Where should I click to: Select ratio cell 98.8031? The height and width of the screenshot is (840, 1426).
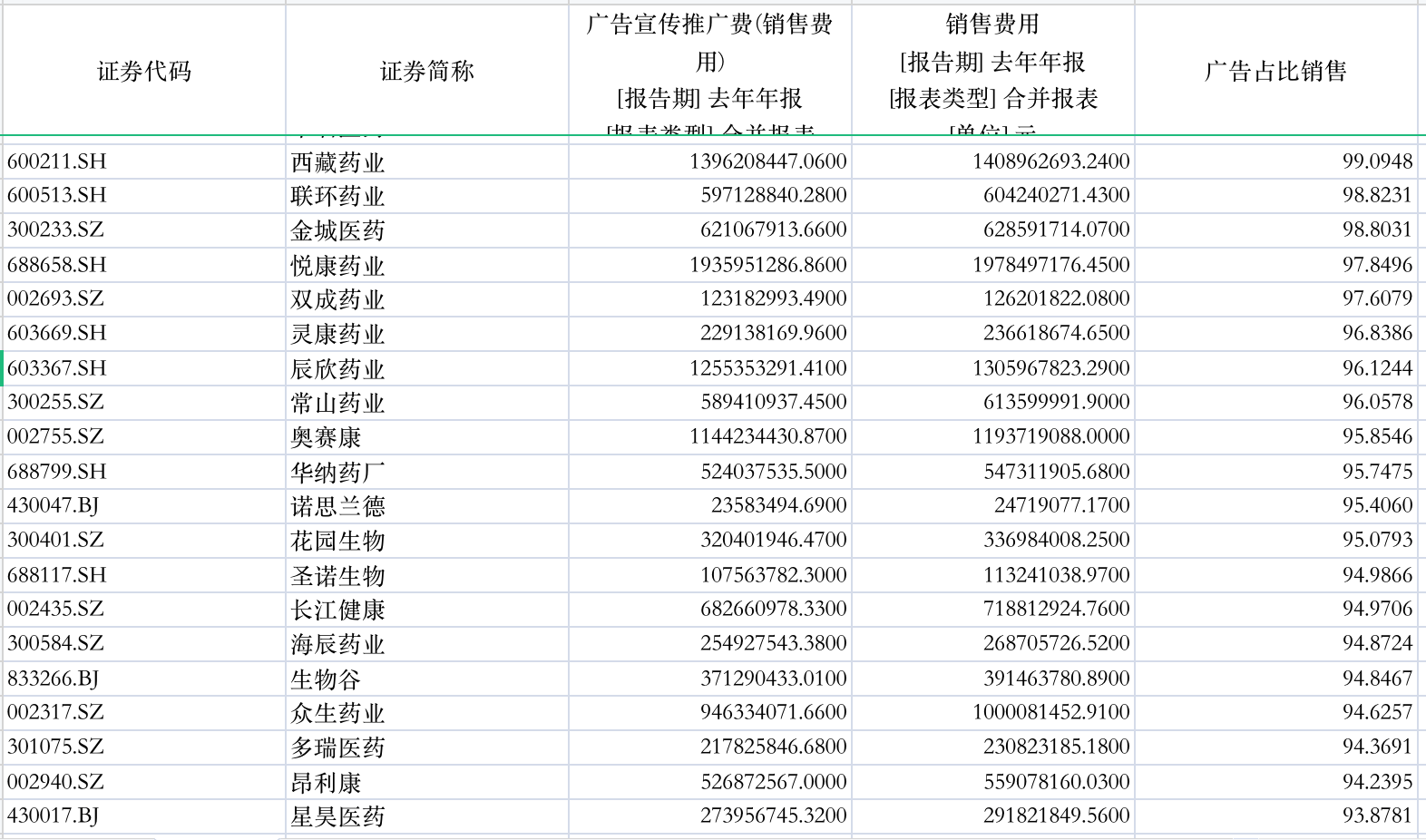point(1275,230)
